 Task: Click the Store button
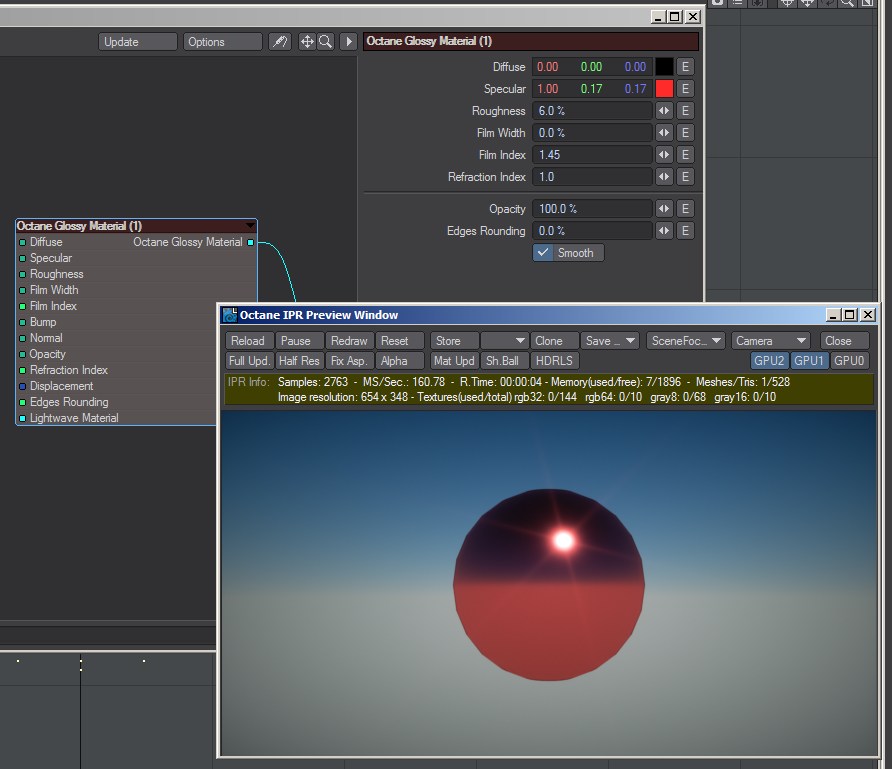[x=455, y=341]
